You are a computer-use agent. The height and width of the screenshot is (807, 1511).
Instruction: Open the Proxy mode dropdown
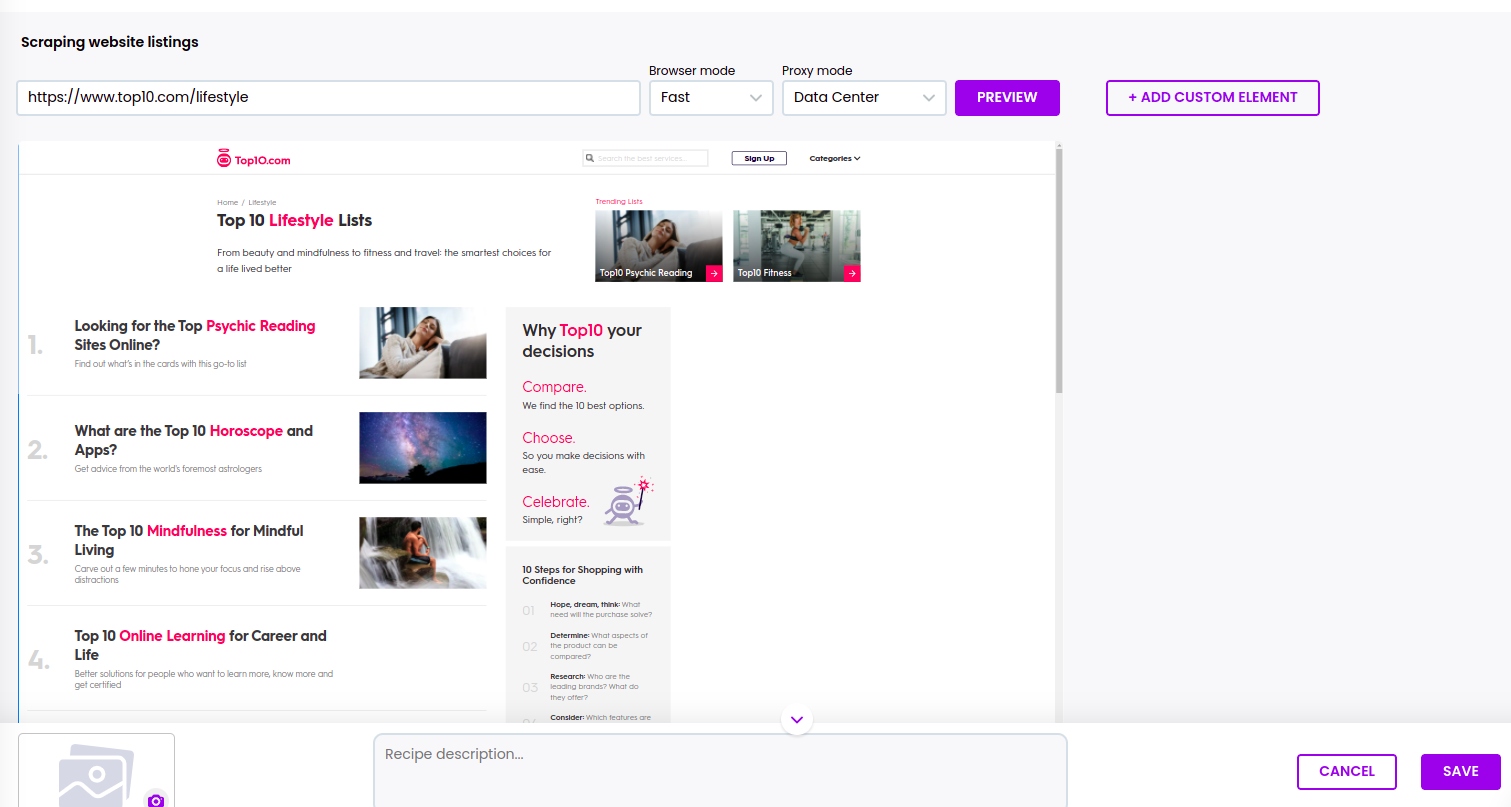[x=864, y=98]
